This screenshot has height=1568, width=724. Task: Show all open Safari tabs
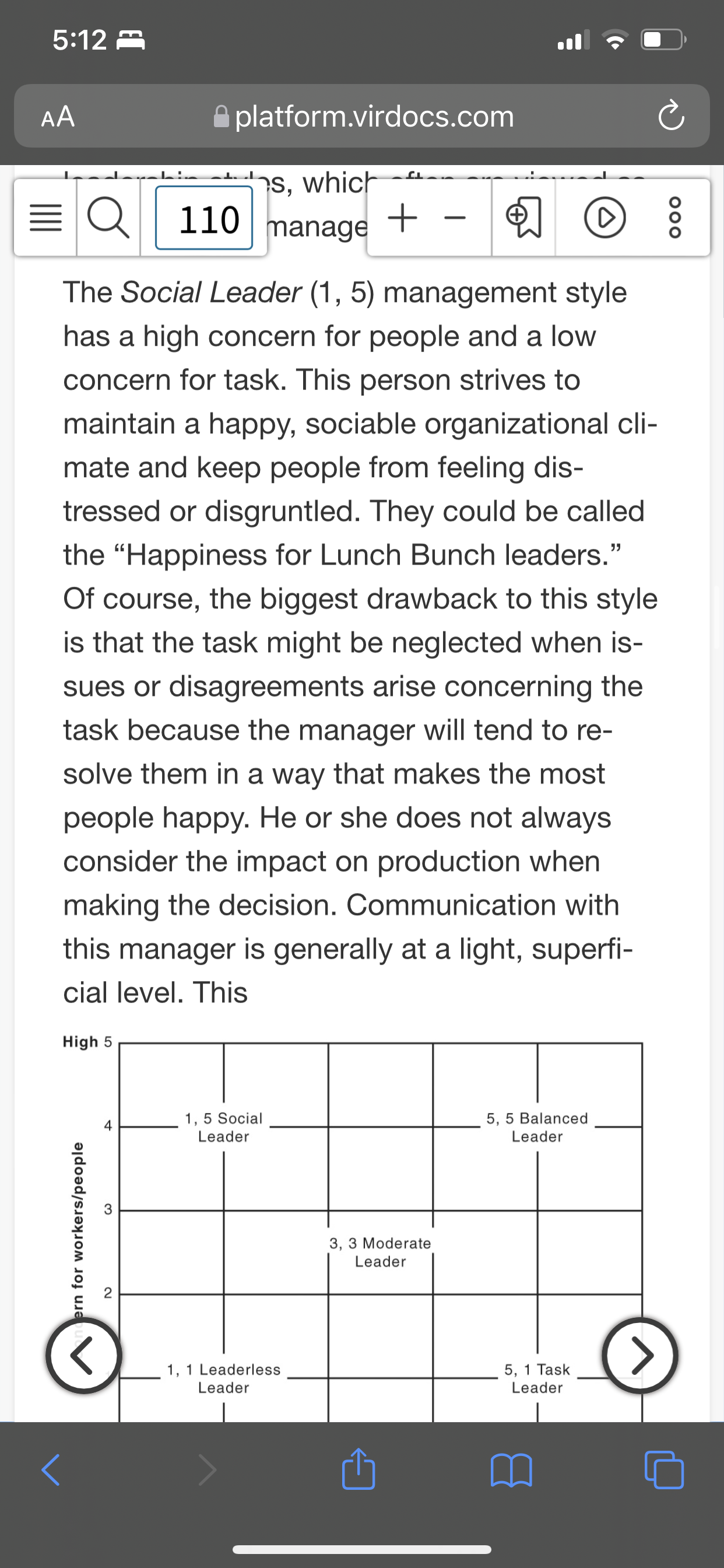(664, 1470)
